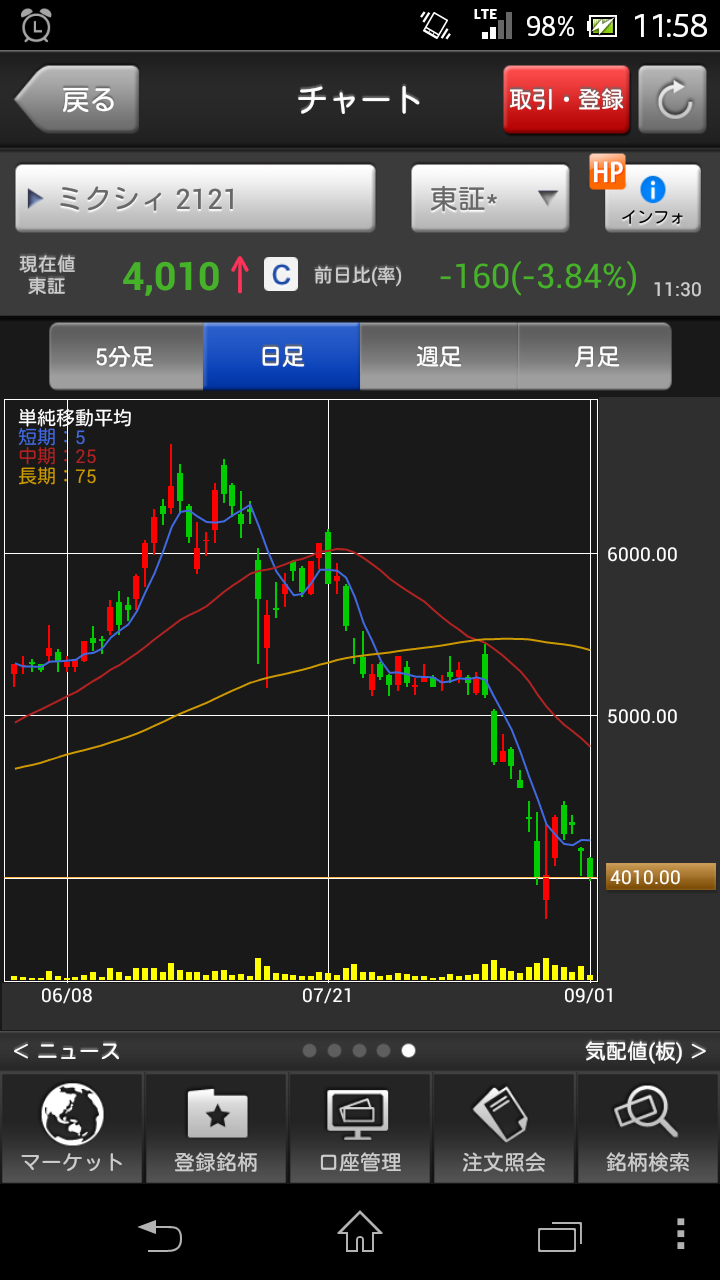Go back with the 戻る button

76,100
